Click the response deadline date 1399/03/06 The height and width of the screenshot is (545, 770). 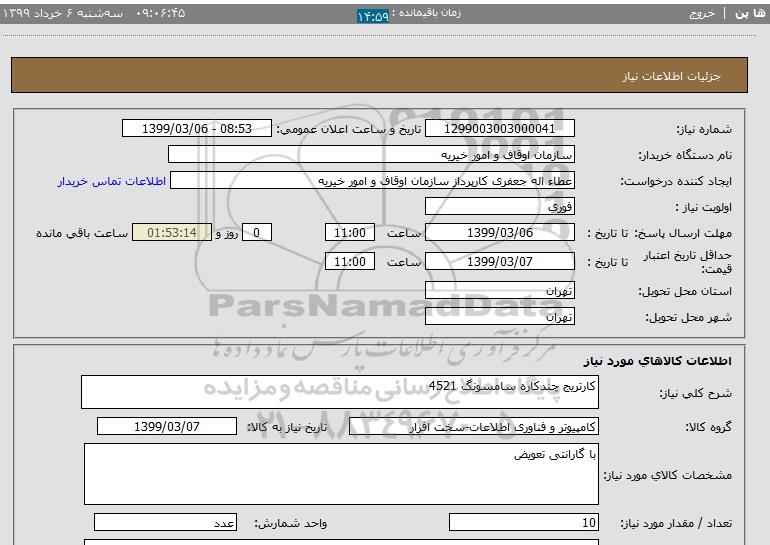click(x=499, y=232)
